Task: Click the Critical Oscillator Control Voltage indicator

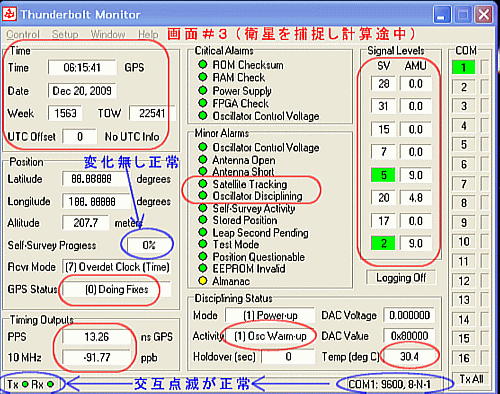Action: [202, 116]
